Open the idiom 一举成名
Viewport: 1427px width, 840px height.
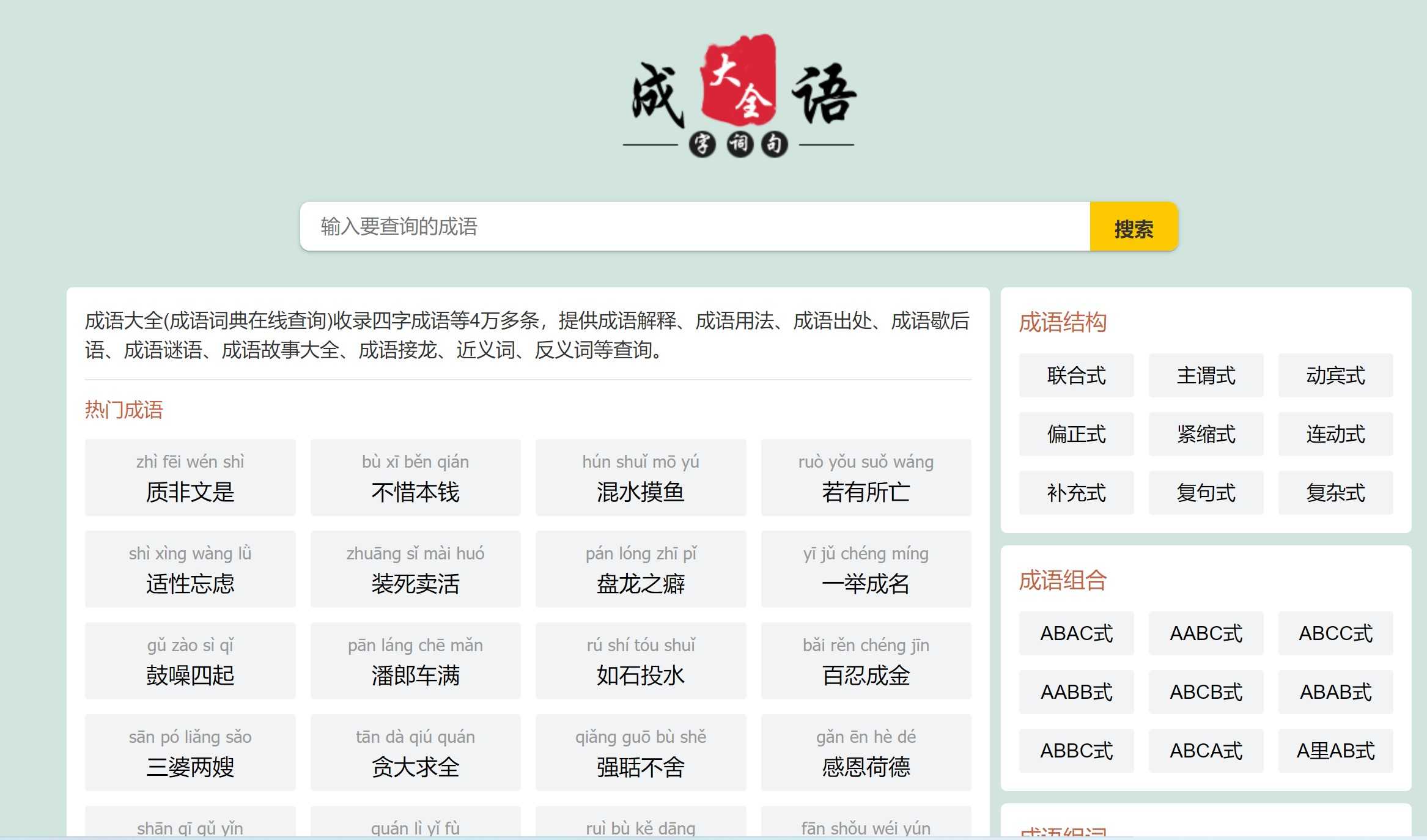pos(866,569)
